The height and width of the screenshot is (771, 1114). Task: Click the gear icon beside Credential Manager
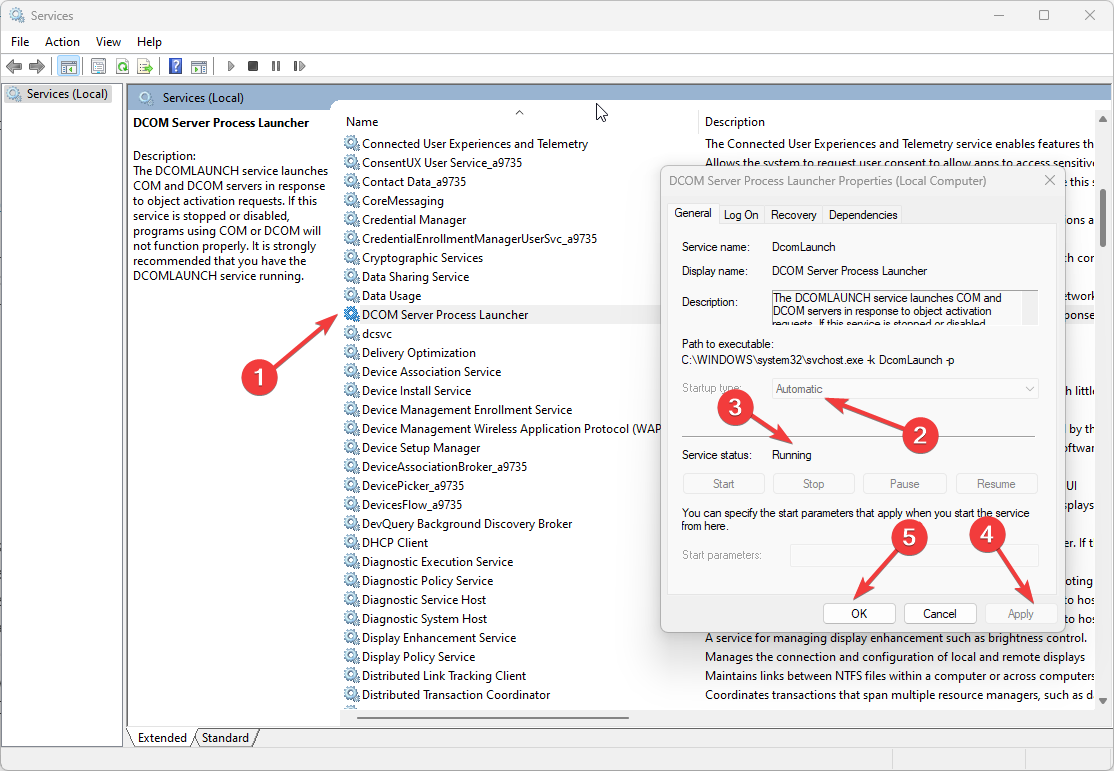[352, 220]
